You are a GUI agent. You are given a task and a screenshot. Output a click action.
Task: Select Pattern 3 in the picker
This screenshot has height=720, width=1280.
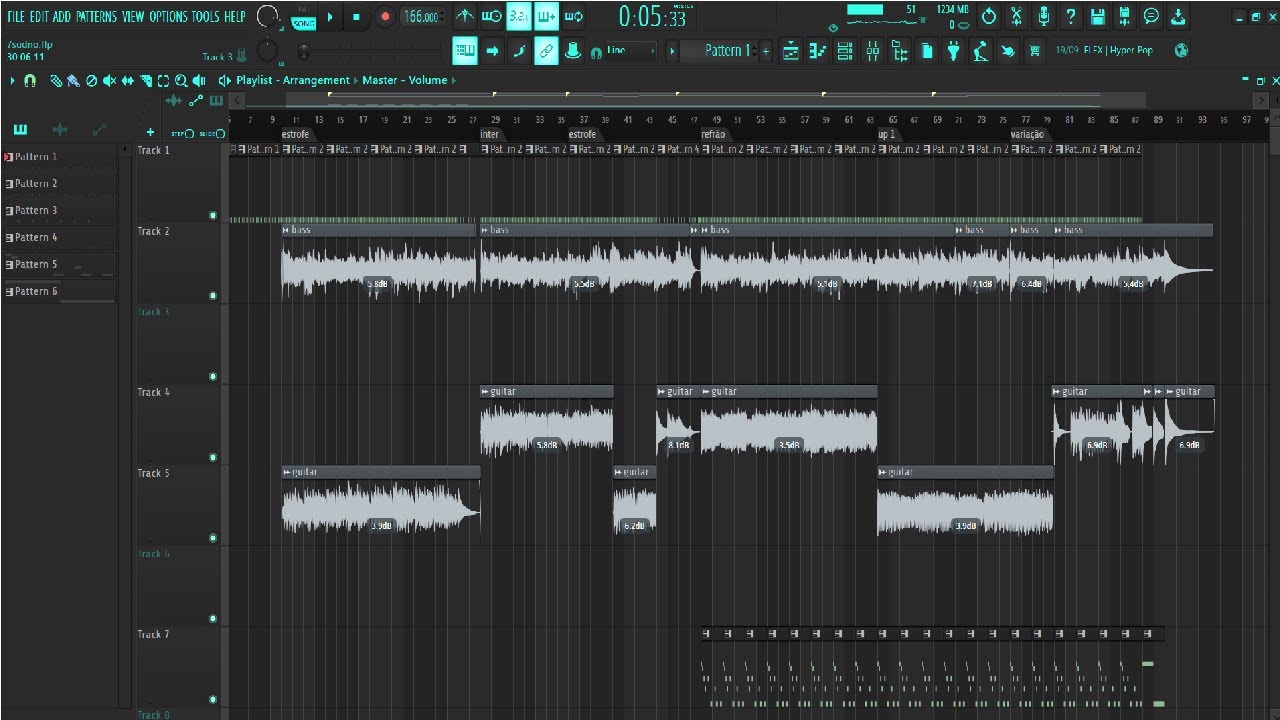[59, 211]
